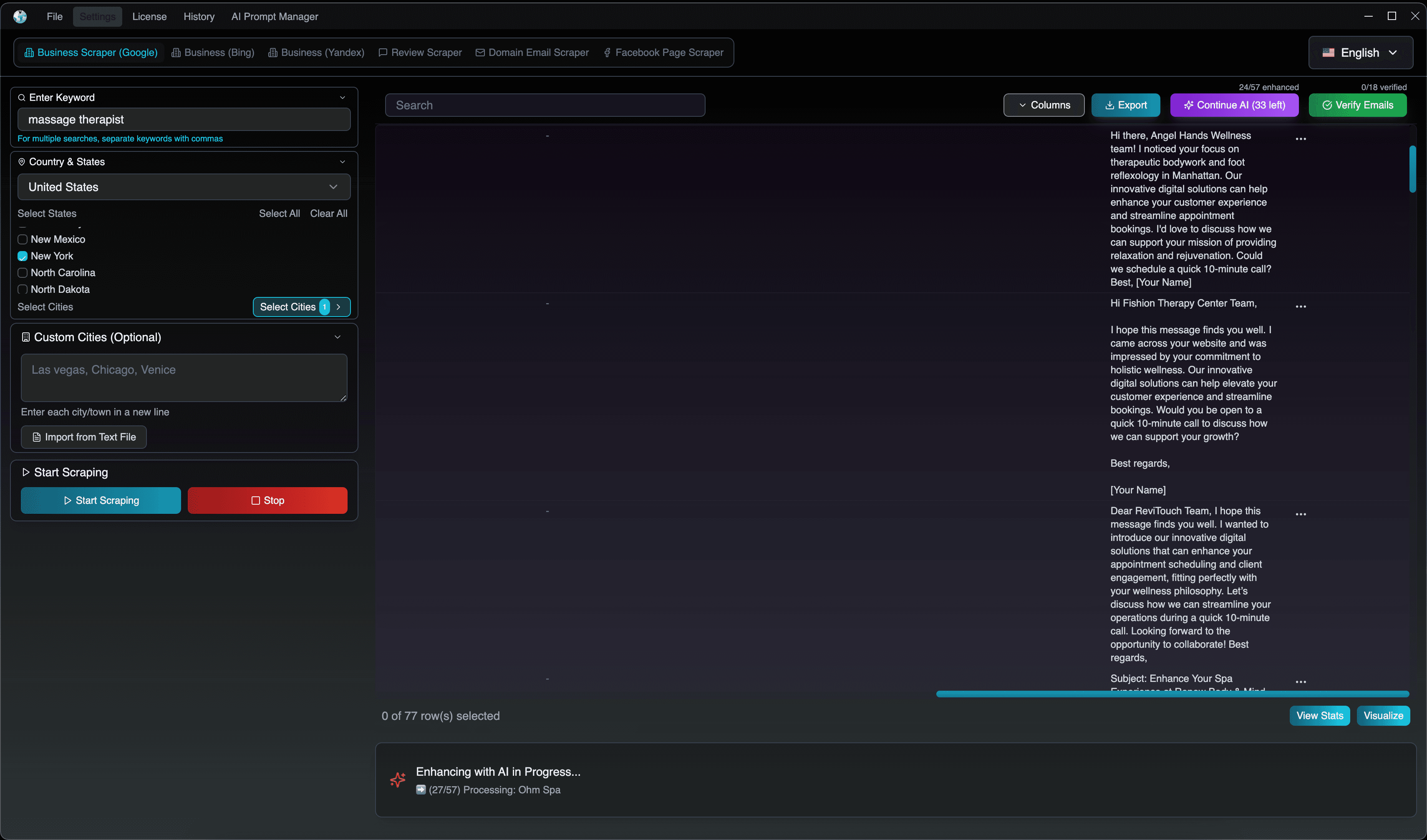Click the horizontal table scrollbar

click(x=1172, y=694)
